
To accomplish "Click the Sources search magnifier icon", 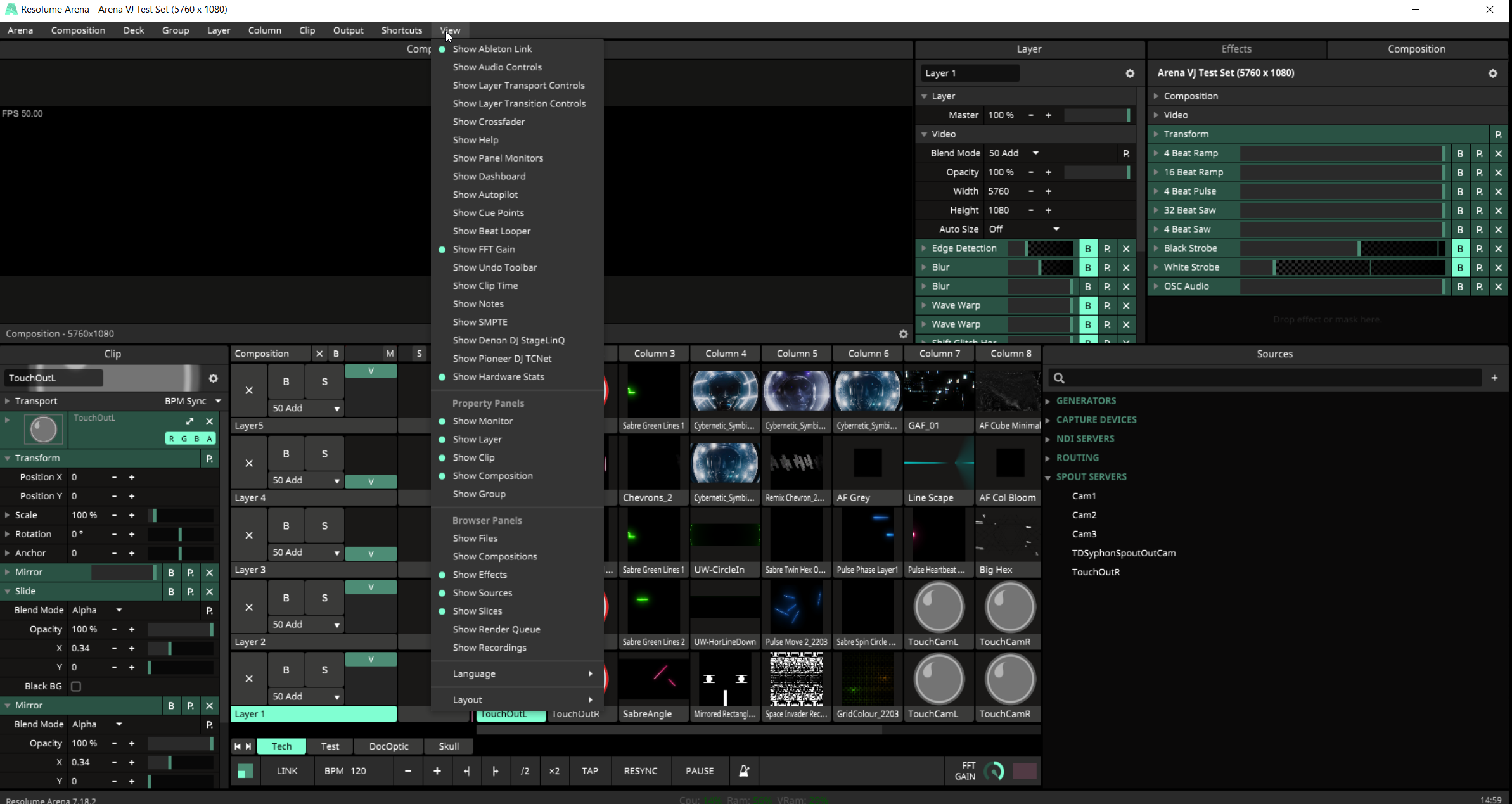I will [1059, 378].
